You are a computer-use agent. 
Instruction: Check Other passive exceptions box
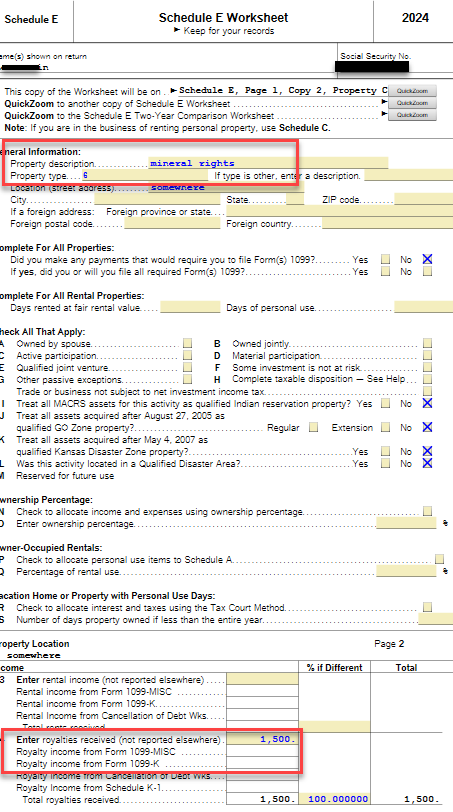coord(187,380)
